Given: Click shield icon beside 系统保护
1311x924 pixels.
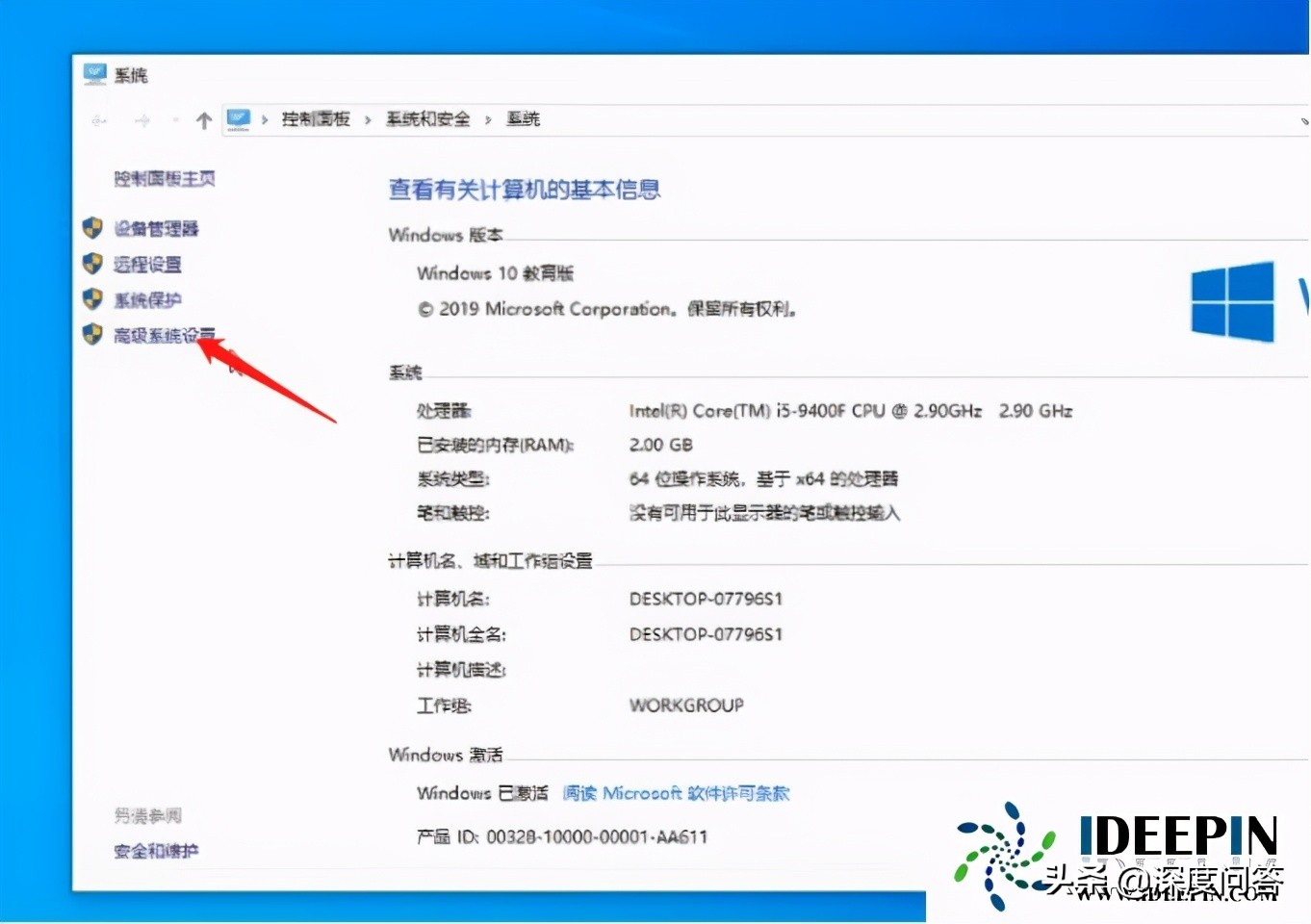Looking at the screenshot, I should click(92, 299).
